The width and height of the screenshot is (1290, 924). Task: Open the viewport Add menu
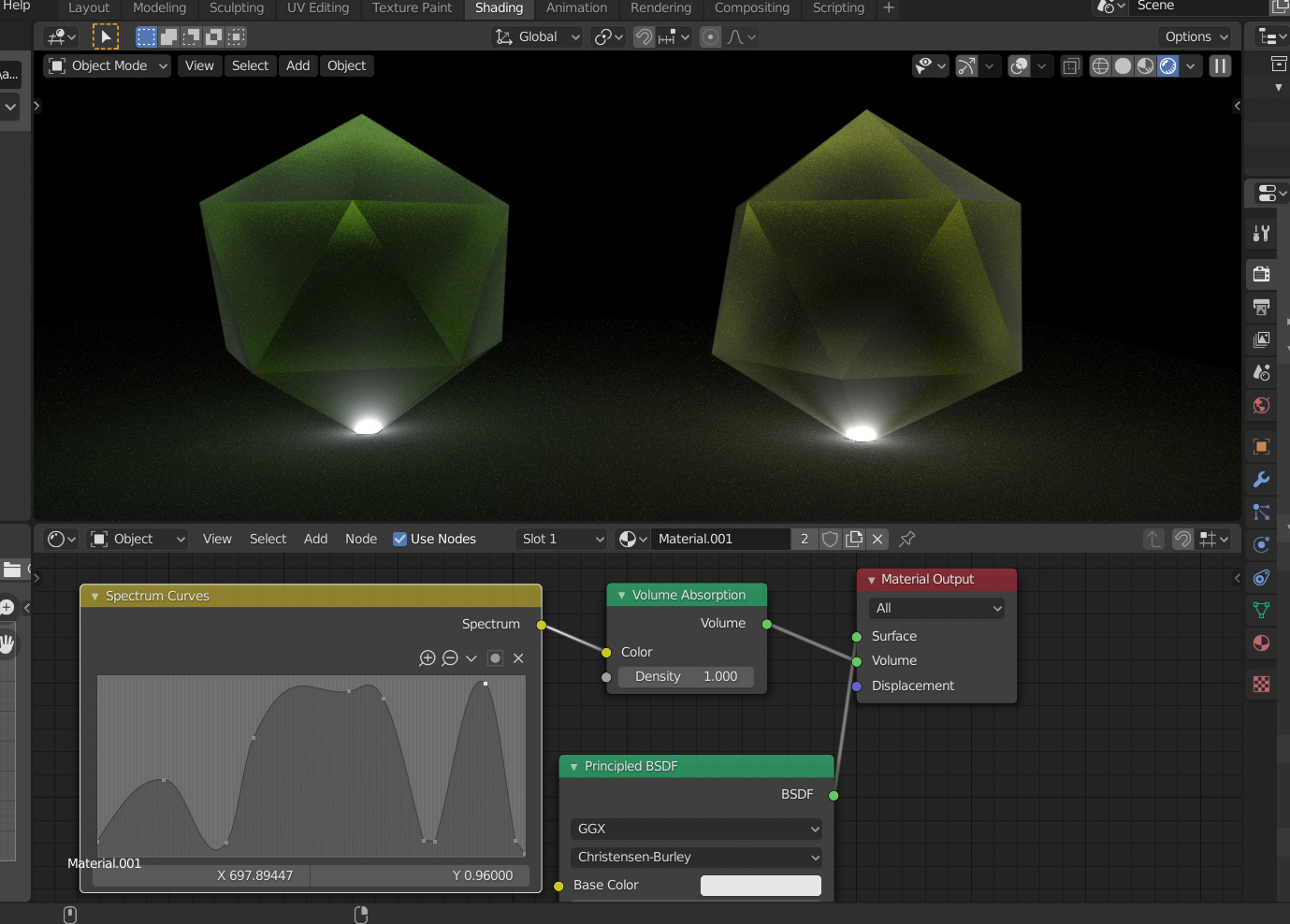[x=297, y=65]
